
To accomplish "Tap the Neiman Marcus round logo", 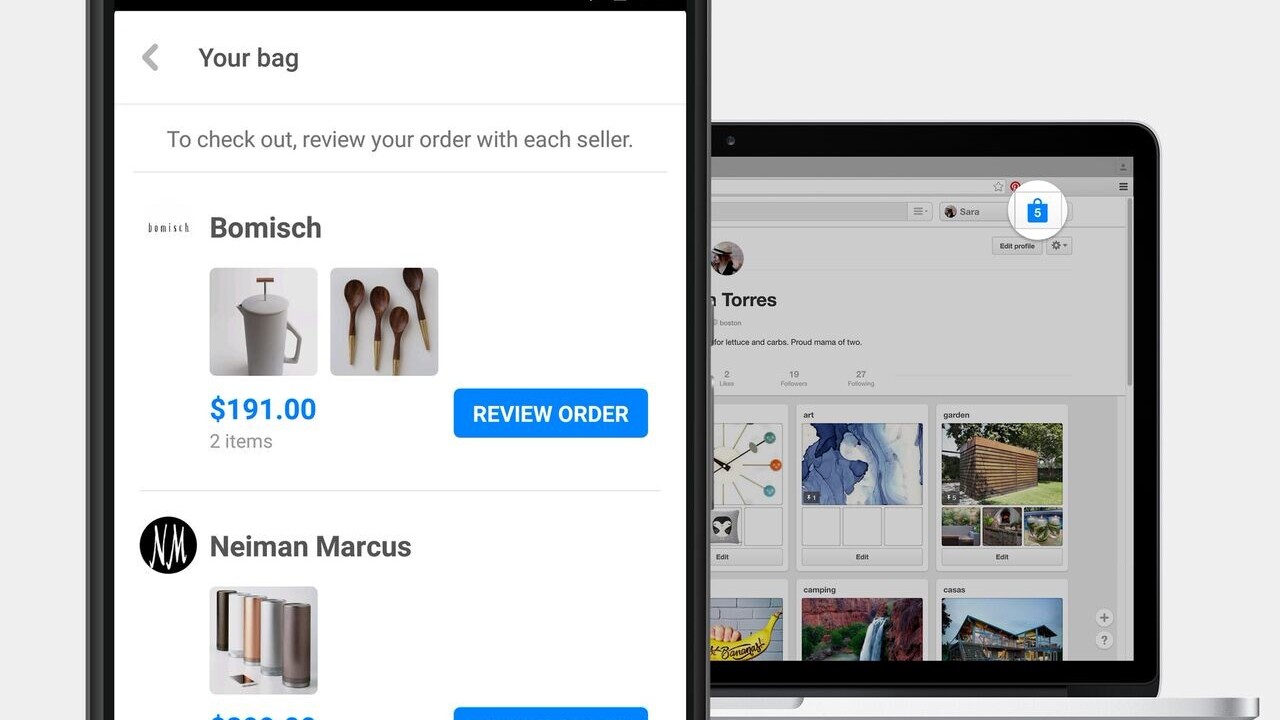I will point(168,545).
